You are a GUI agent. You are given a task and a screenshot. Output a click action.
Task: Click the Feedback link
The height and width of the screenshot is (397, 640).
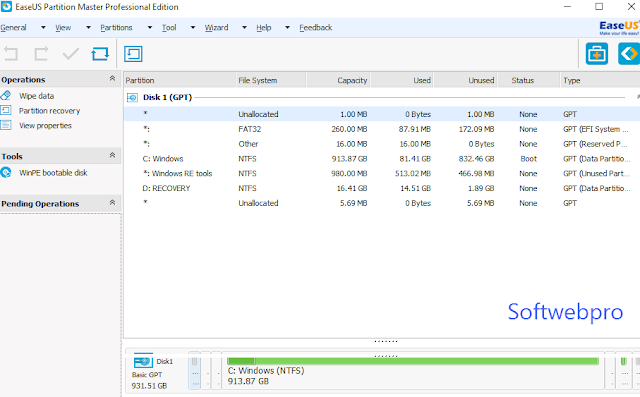(x=316, y=28)
